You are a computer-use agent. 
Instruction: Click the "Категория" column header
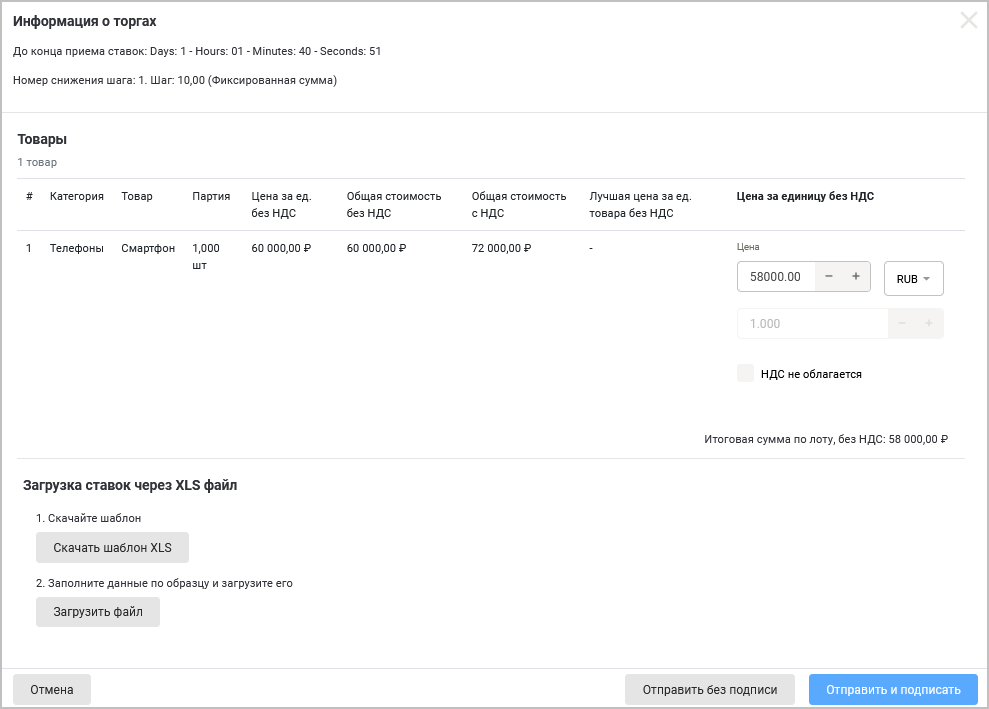pyautogui.click(x=77, y=196)
